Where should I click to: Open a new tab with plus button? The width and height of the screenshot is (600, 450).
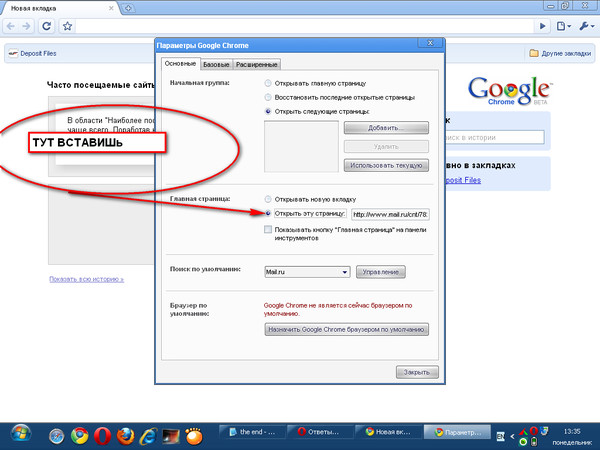pos(129,8)
